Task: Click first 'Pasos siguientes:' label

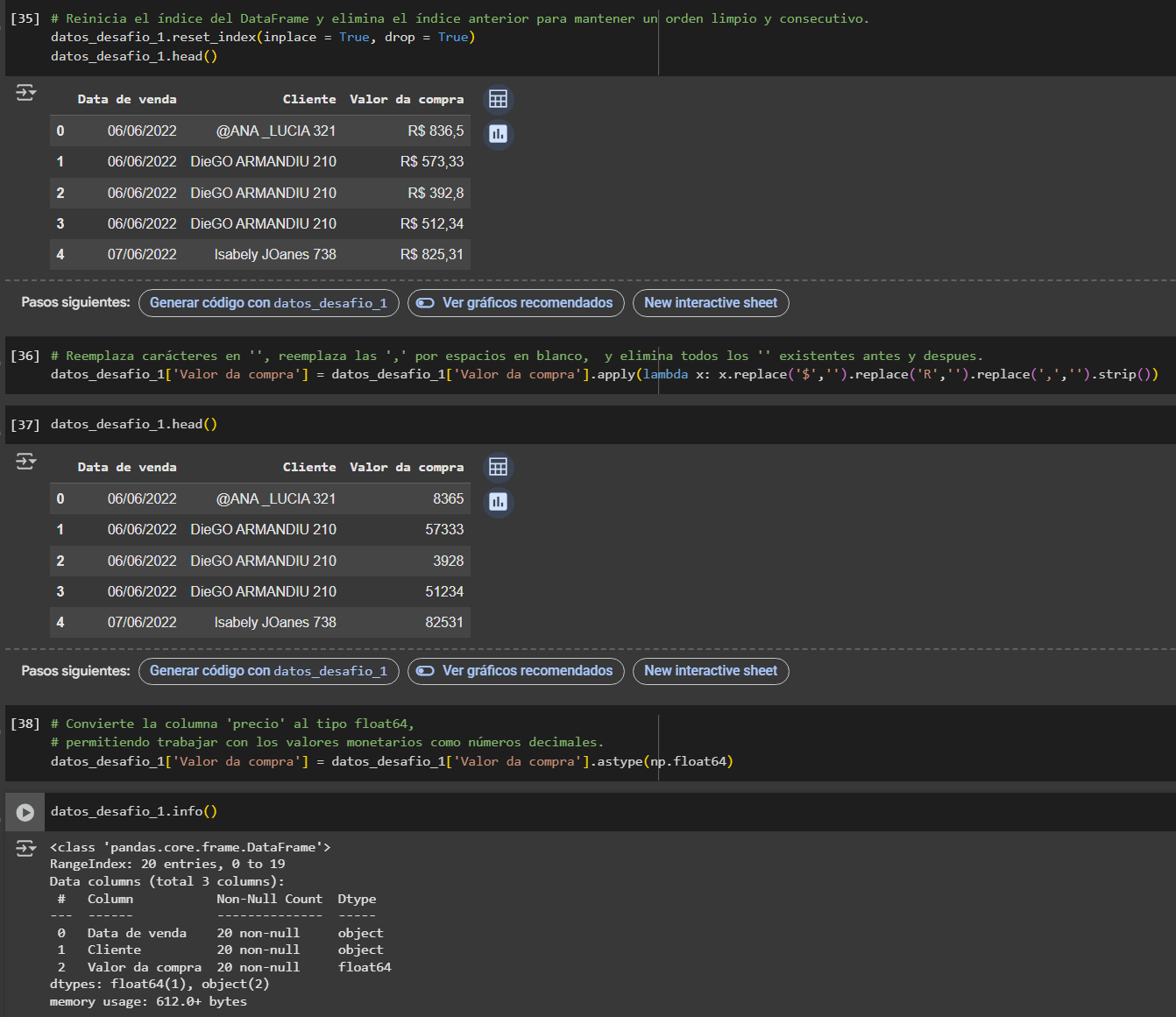Action: [75, 302]
